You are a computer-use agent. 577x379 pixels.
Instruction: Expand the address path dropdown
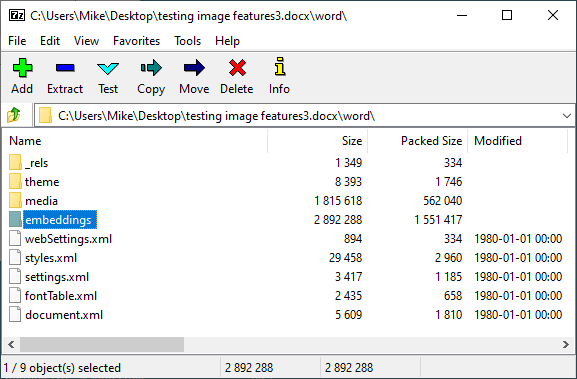click(567, 116)
